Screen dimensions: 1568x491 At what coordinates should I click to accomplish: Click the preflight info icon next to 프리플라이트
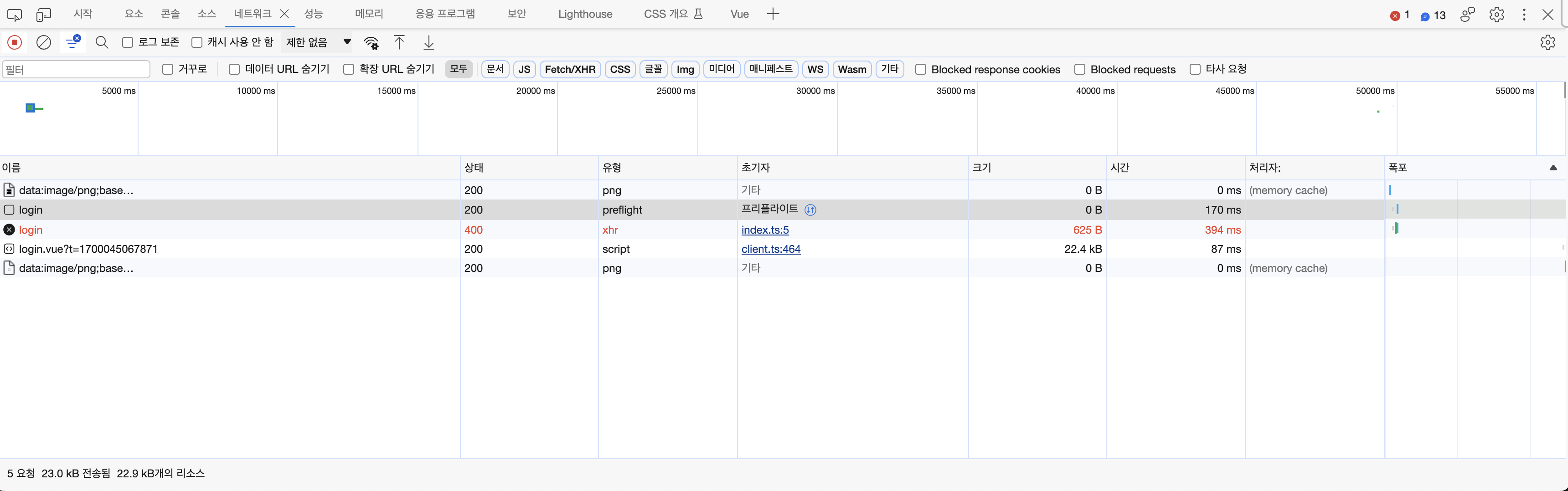pyautogui.click(x=810, y=210)
